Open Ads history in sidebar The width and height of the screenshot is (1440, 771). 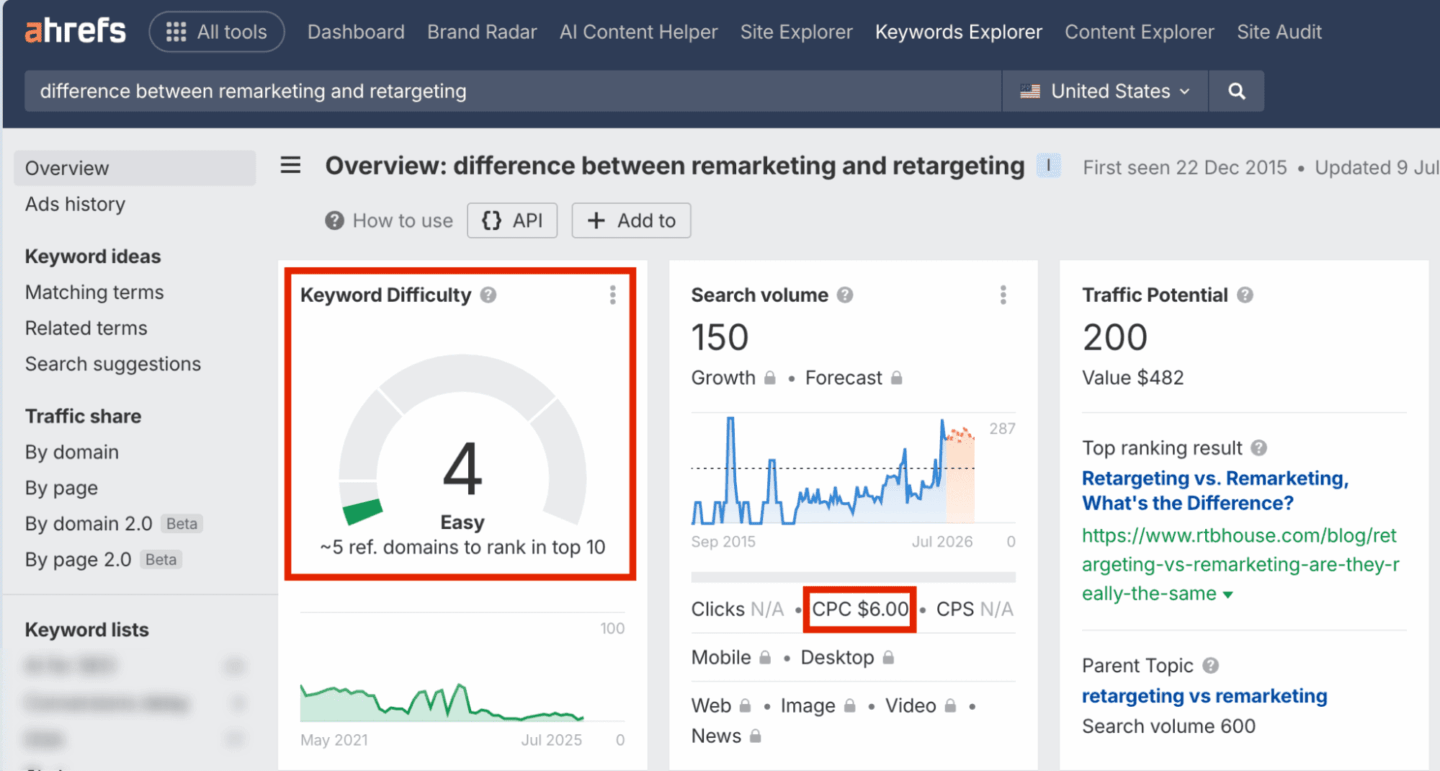[75, 204]
